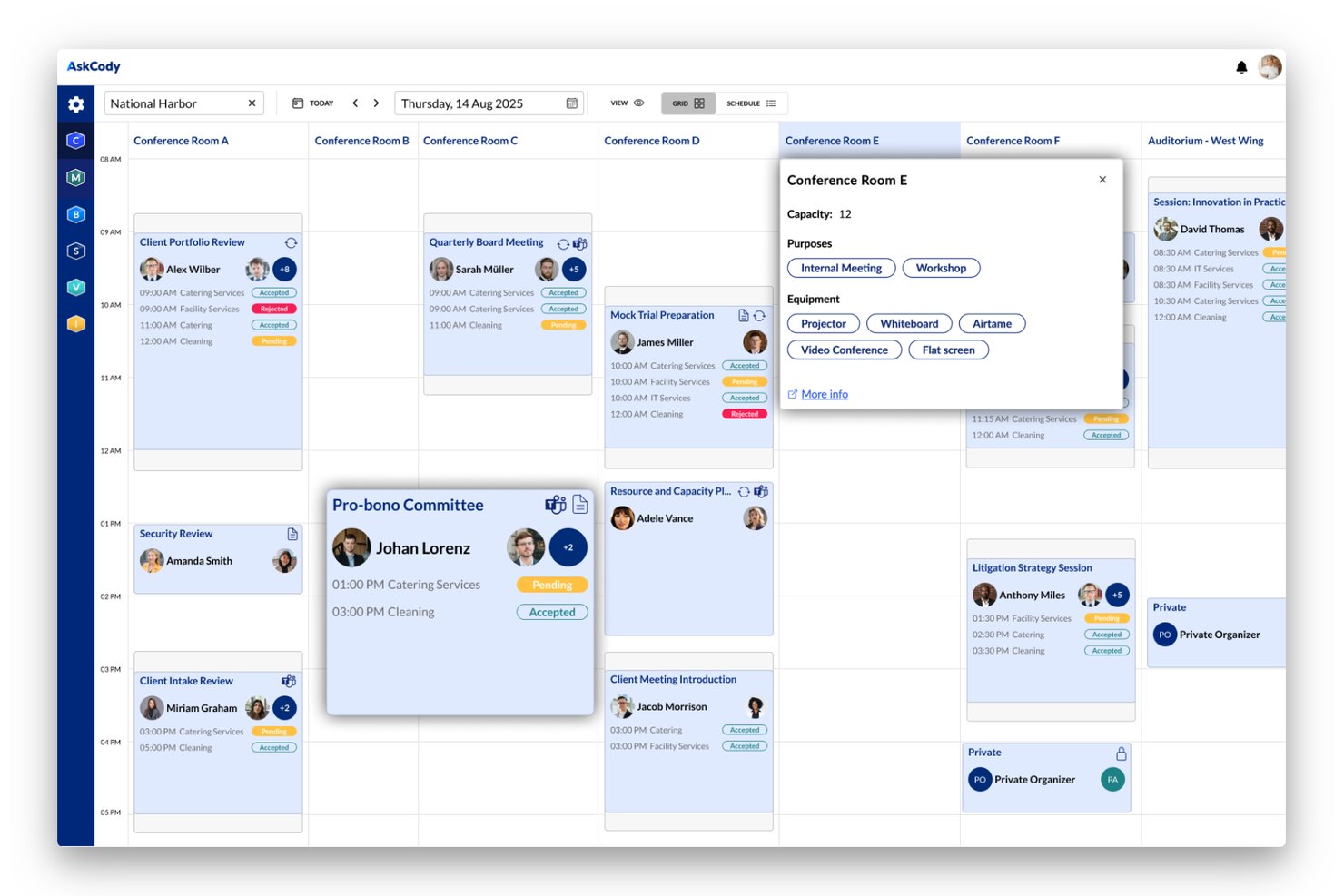Click document icon on Pro-bono Committee

pos(579,505)
